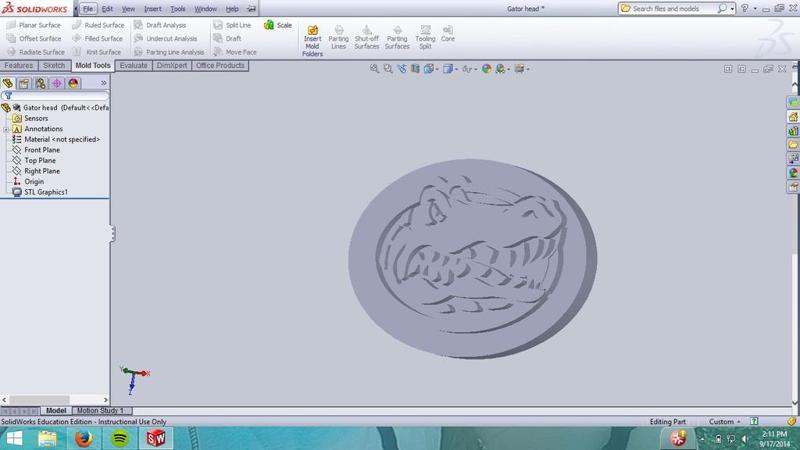Select the Parting Lines tool
Image resolution: width=800 pixels, height=450 pixels.
[x=338, y=38]
